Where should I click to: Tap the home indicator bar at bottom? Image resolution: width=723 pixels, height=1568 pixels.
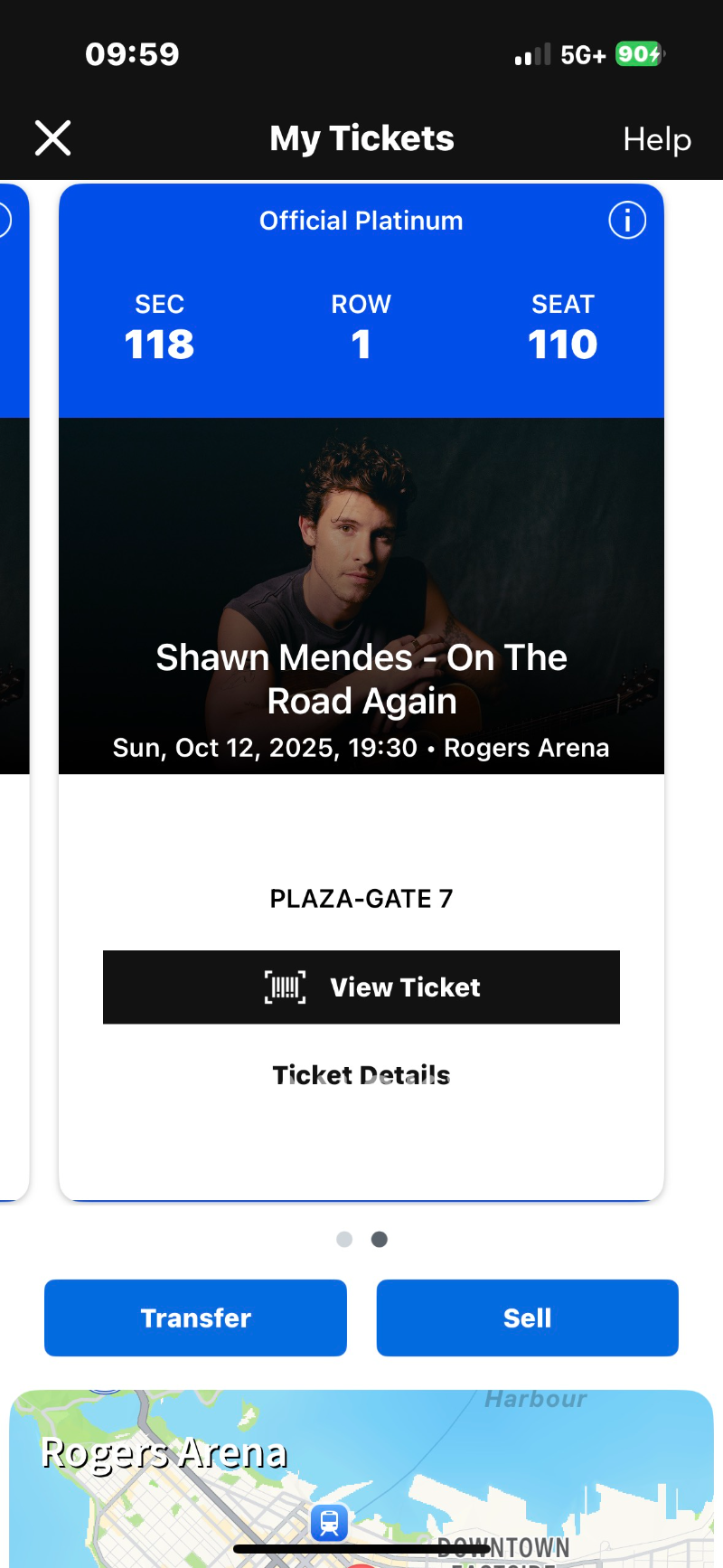(361, 1548)
